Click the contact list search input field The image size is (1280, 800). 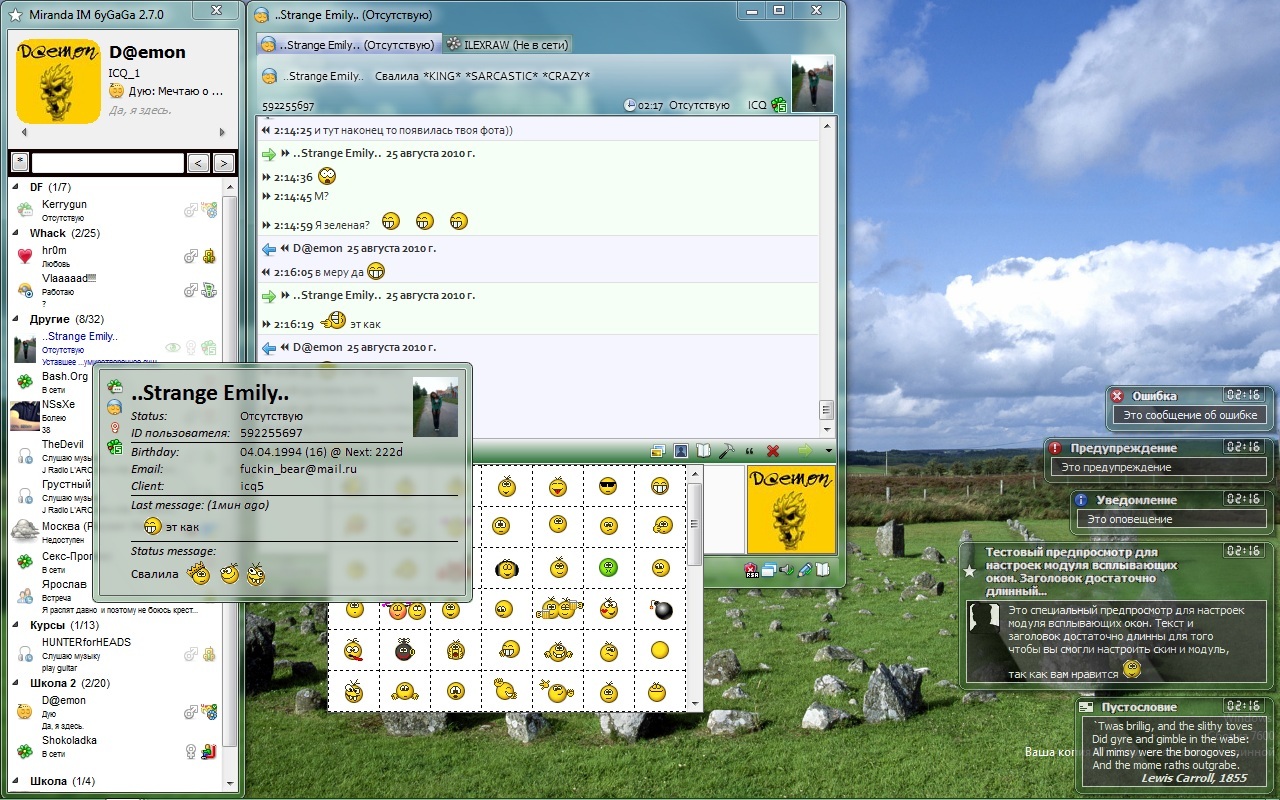(107, 163)
